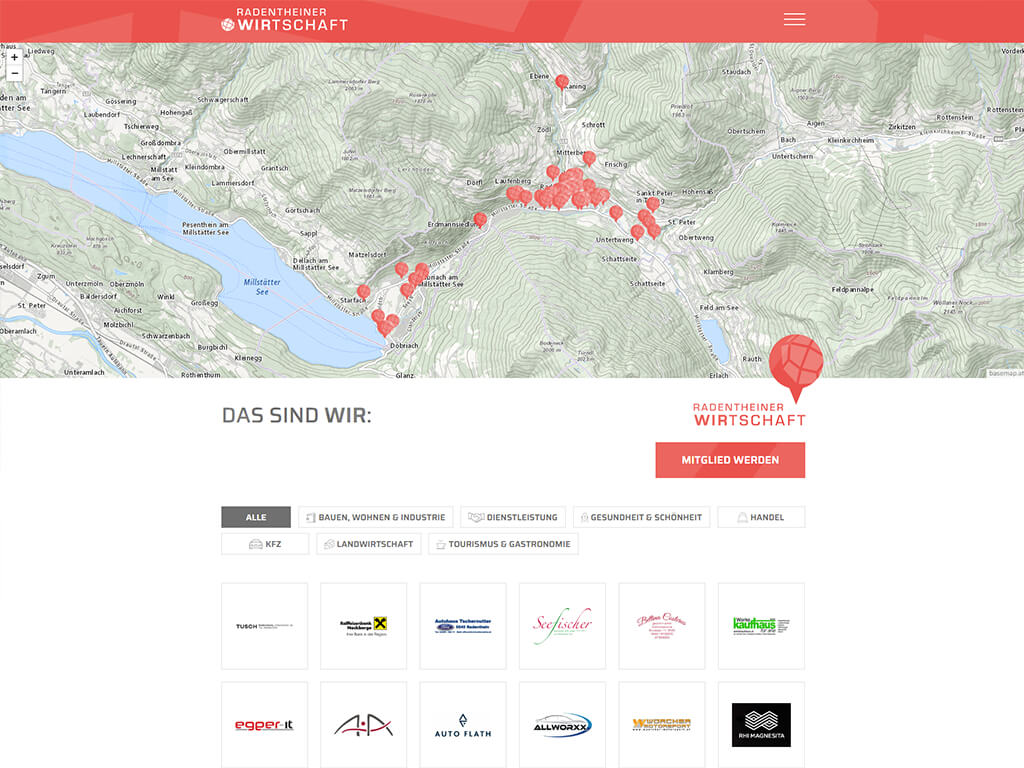This screenshot has height=768, width=1024.
Task: Filter by Bauen, Wohnen & Industrie
Action: tap(375, 517)
